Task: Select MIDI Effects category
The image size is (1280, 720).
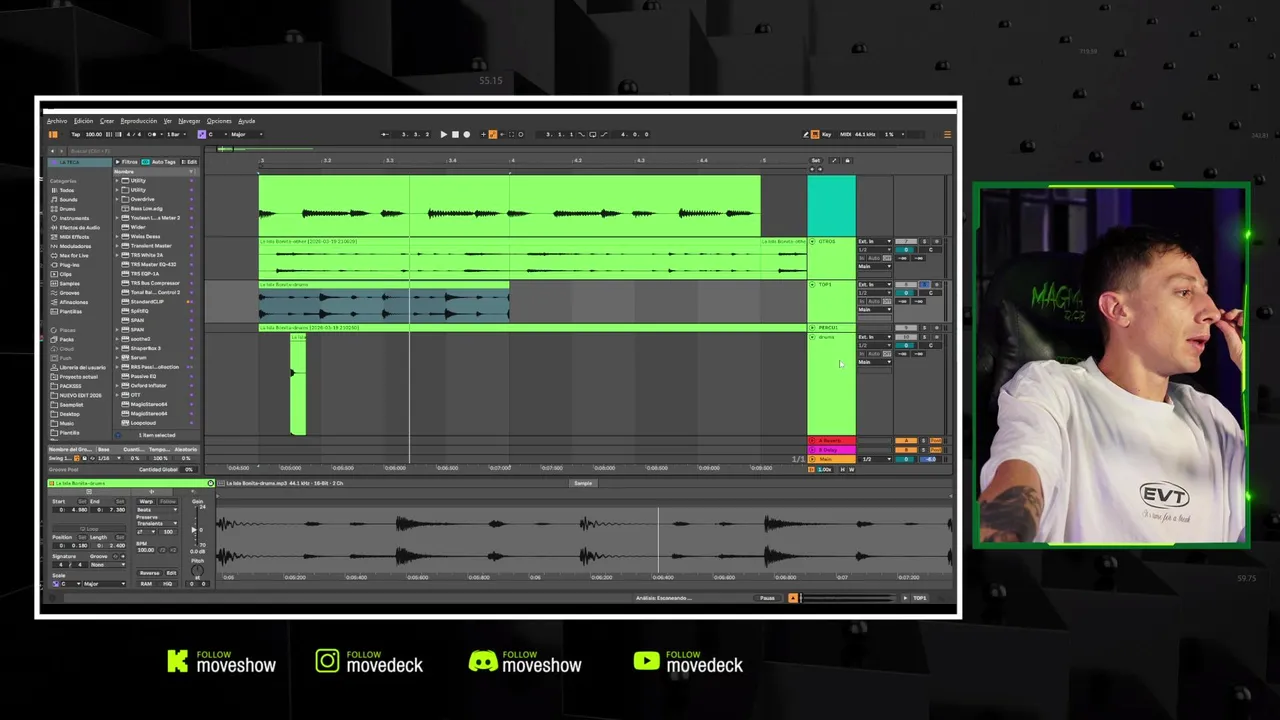Action: [x=72, y=237]
